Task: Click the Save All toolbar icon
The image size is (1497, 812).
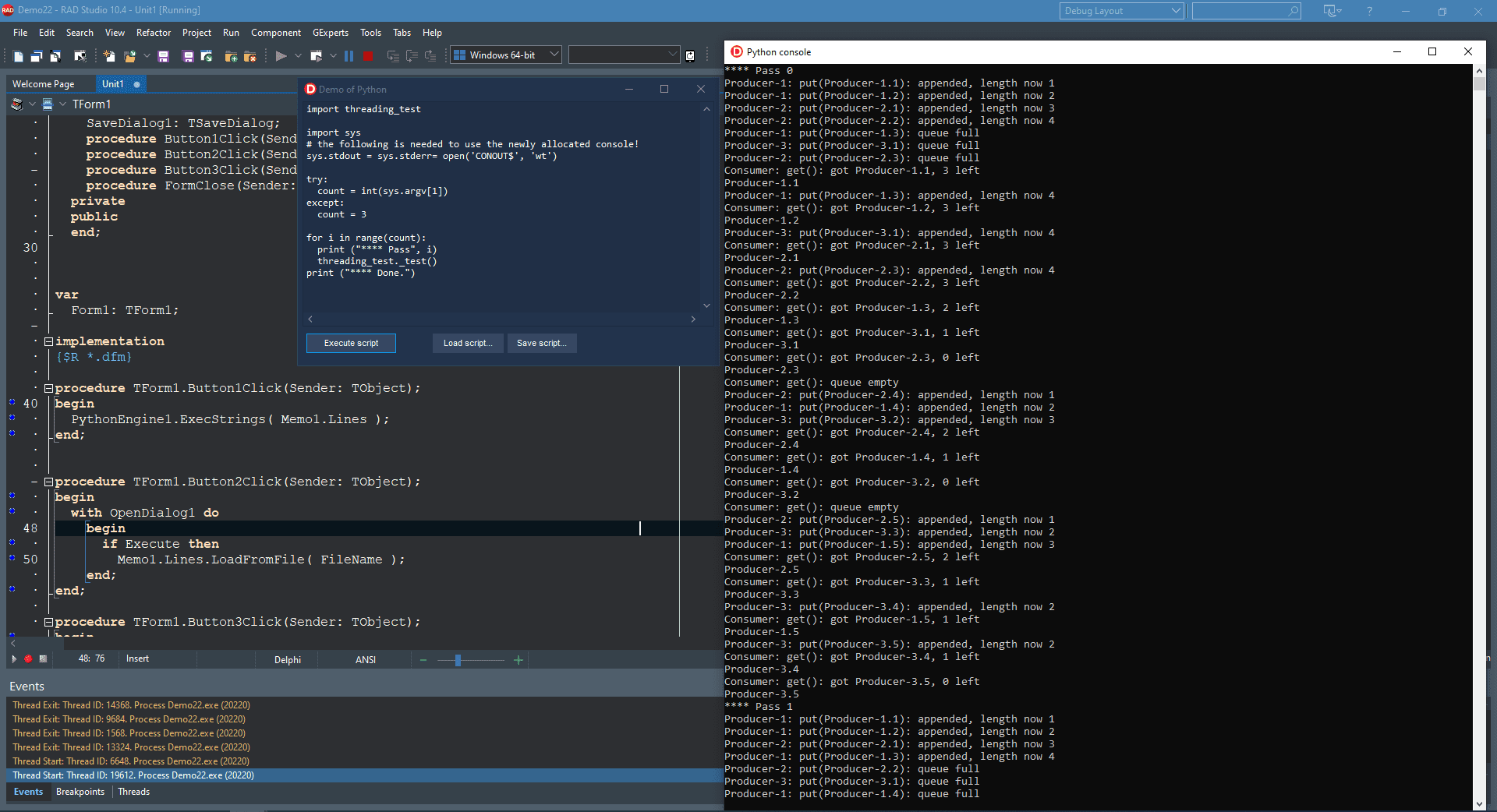Action: click(x=188, y=56)
